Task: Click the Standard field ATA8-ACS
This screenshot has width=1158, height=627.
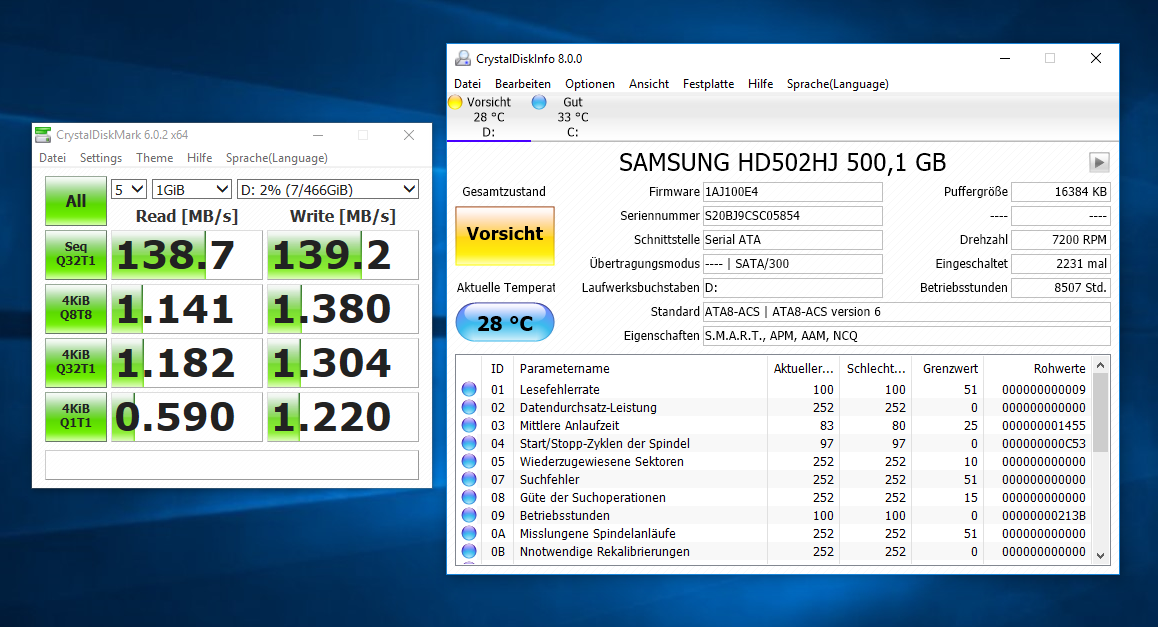Action: [x=906, y=312]
